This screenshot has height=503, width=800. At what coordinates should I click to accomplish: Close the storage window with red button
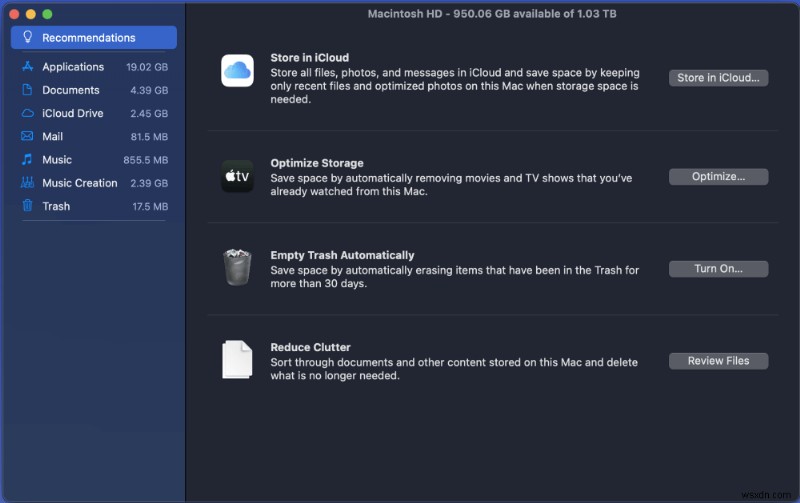[x=14, y=14]
